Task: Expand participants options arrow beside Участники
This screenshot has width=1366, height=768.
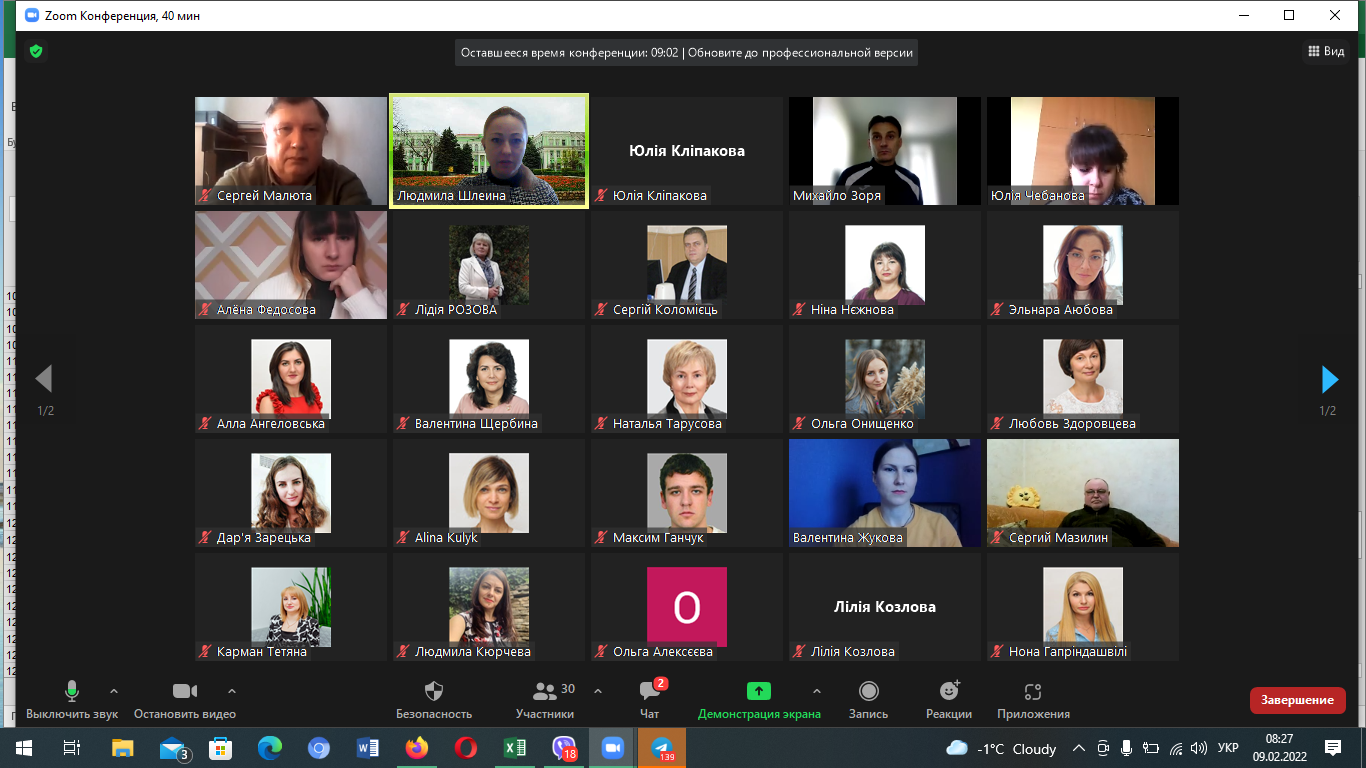Action: (x=598, y=691)
